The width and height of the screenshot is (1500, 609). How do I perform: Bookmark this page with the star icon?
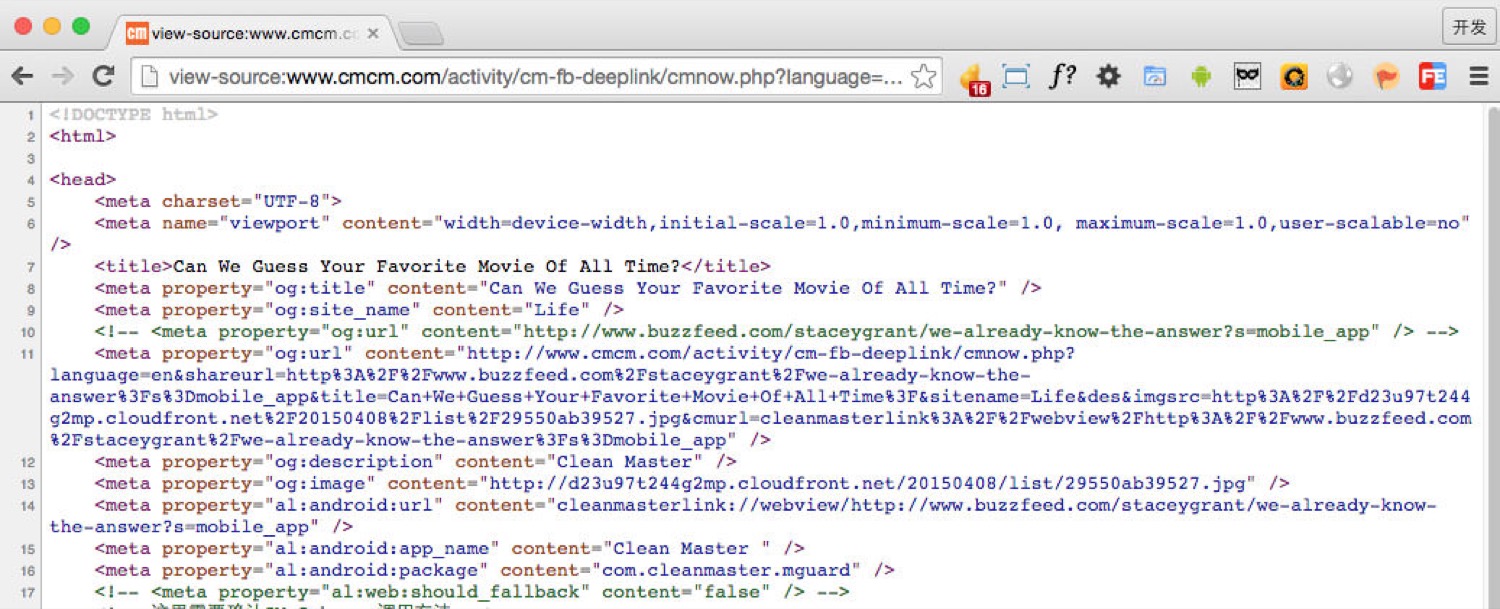tap(924, 77)
